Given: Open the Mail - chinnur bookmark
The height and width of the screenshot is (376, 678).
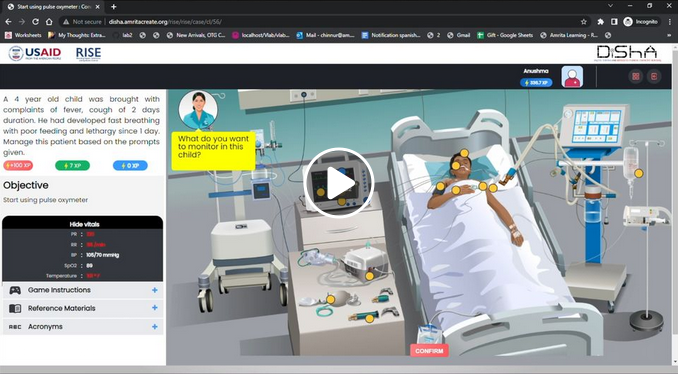Looking at the screenshot, I should (325, 35).
